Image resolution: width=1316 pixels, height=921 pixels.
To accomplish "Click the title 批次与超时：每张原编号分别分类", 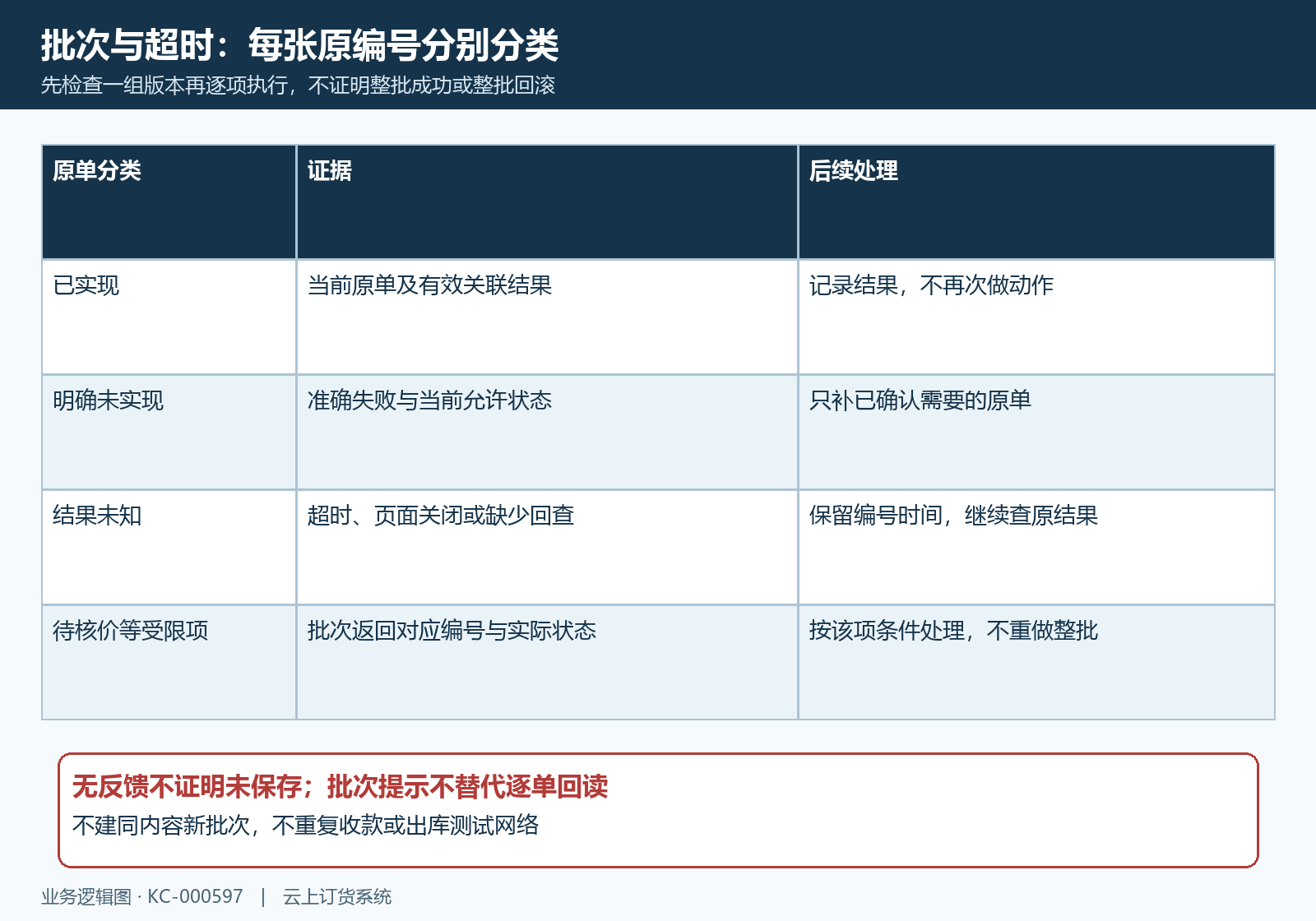I will click(300, 45).
